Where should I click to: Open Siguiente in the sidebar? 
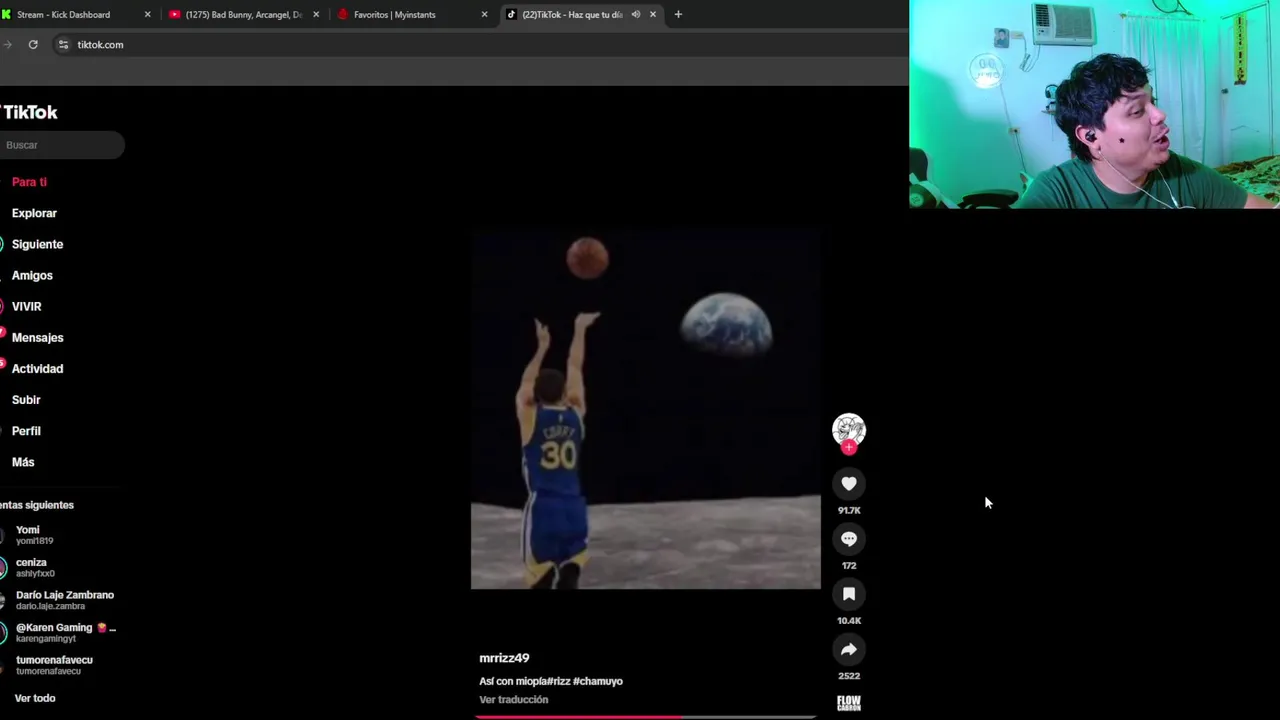[x=37, y=244]
